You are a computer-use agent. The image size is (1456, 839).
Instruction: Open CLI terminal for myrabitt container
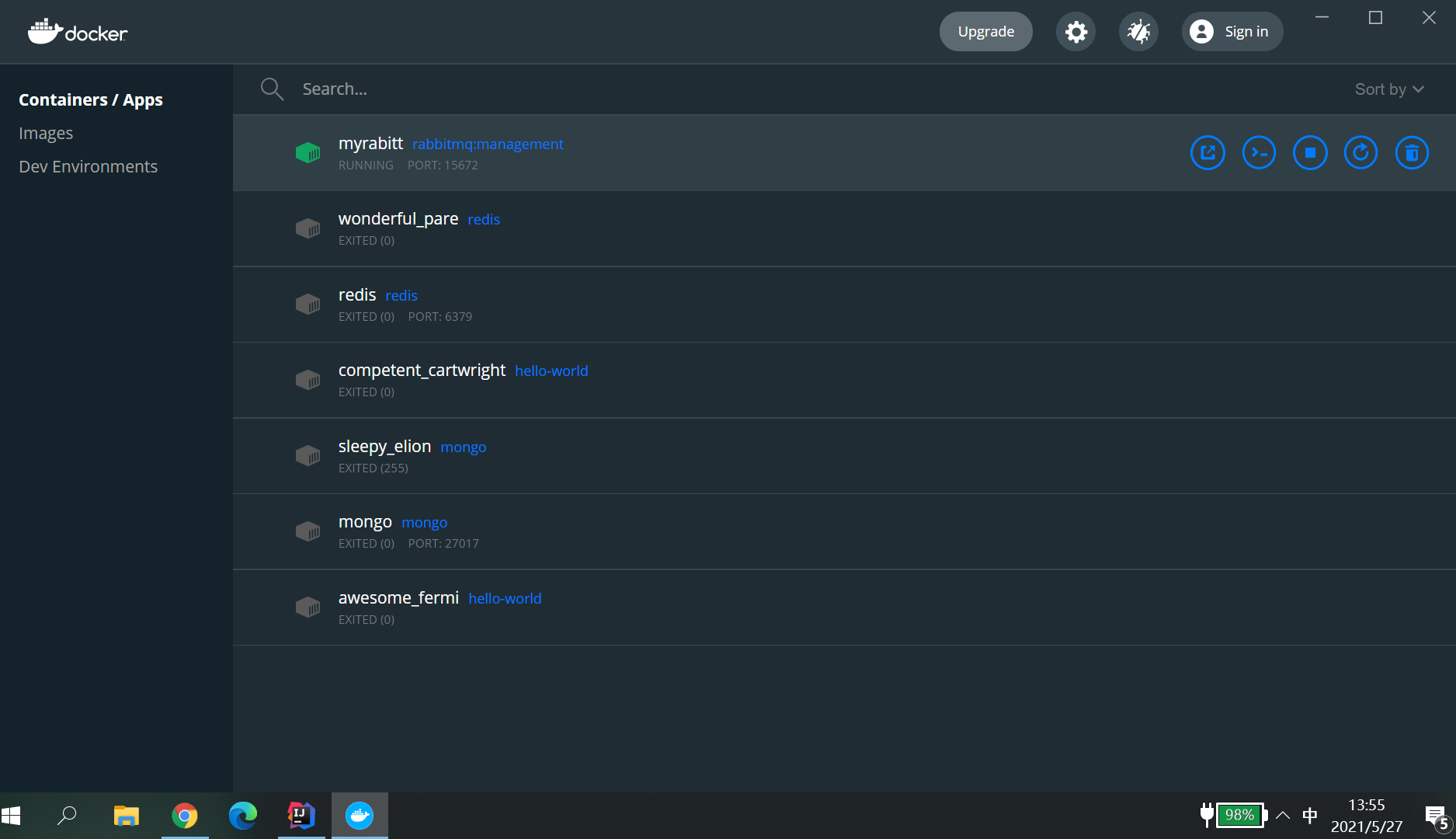click(1259, 152)
